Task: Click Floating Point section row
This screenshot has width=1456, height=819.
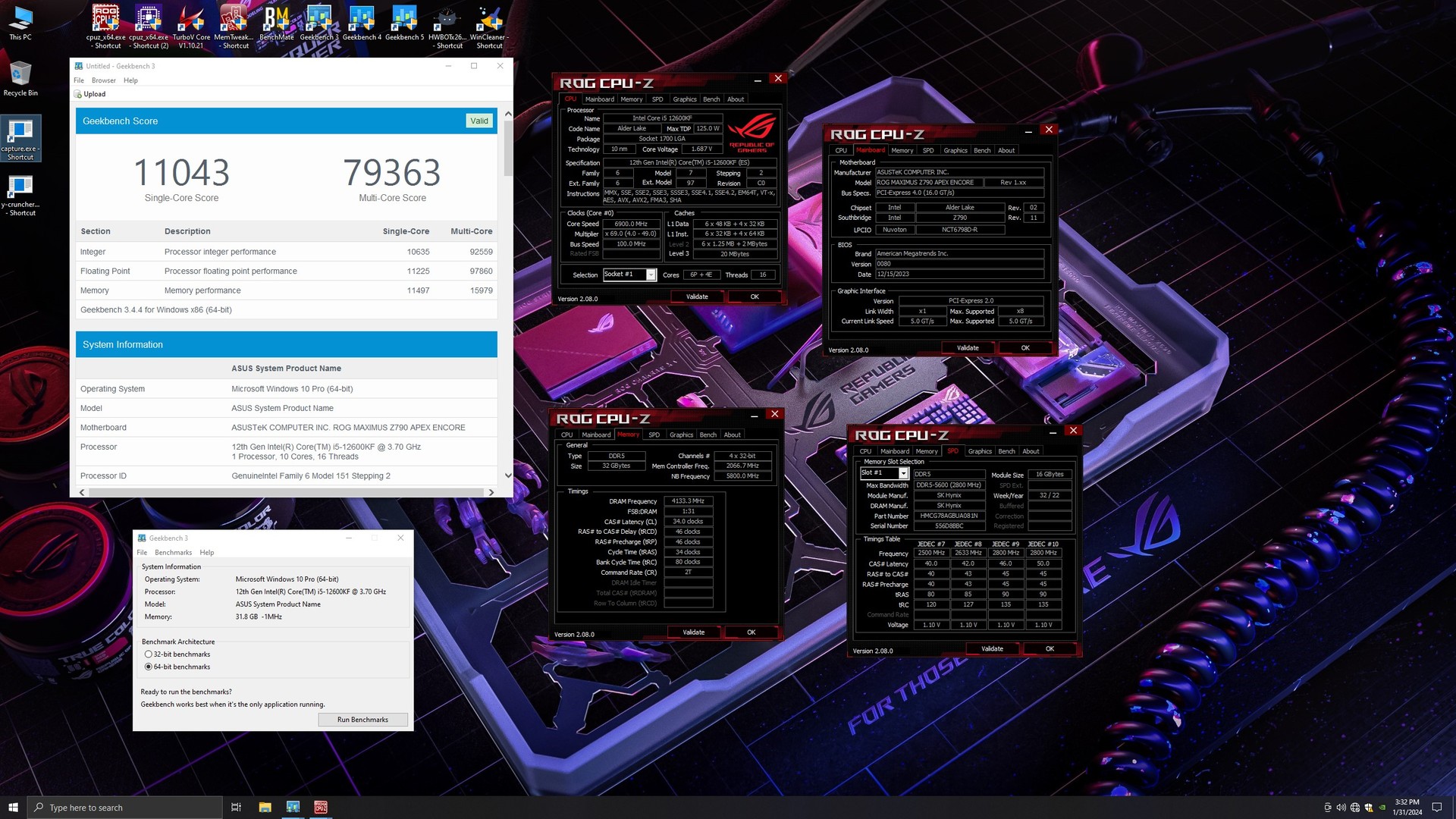Action: (287, 271)
